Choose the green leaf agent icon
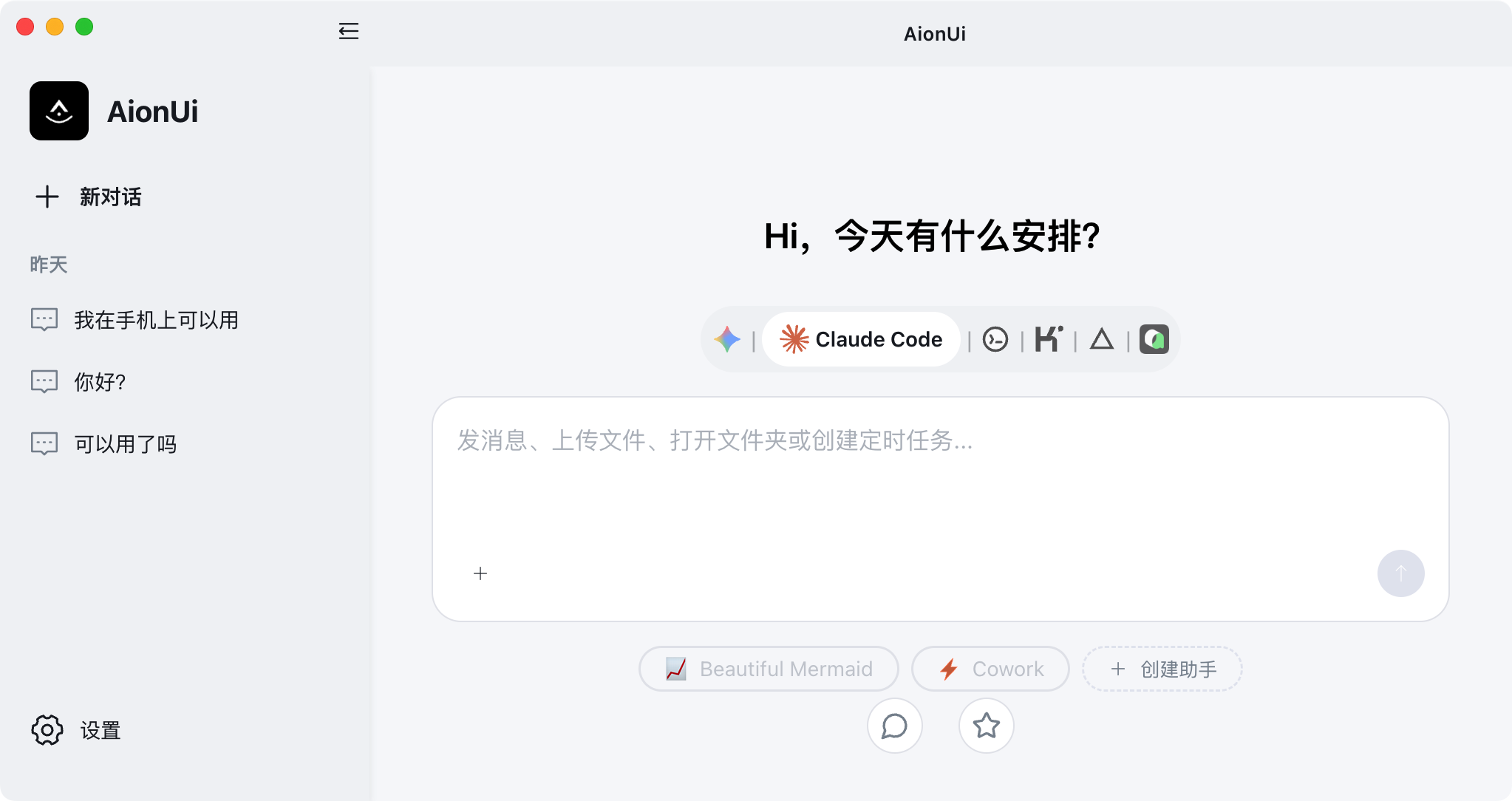The height and width of the screenshot is (801, 1512). click(1154, 339)
